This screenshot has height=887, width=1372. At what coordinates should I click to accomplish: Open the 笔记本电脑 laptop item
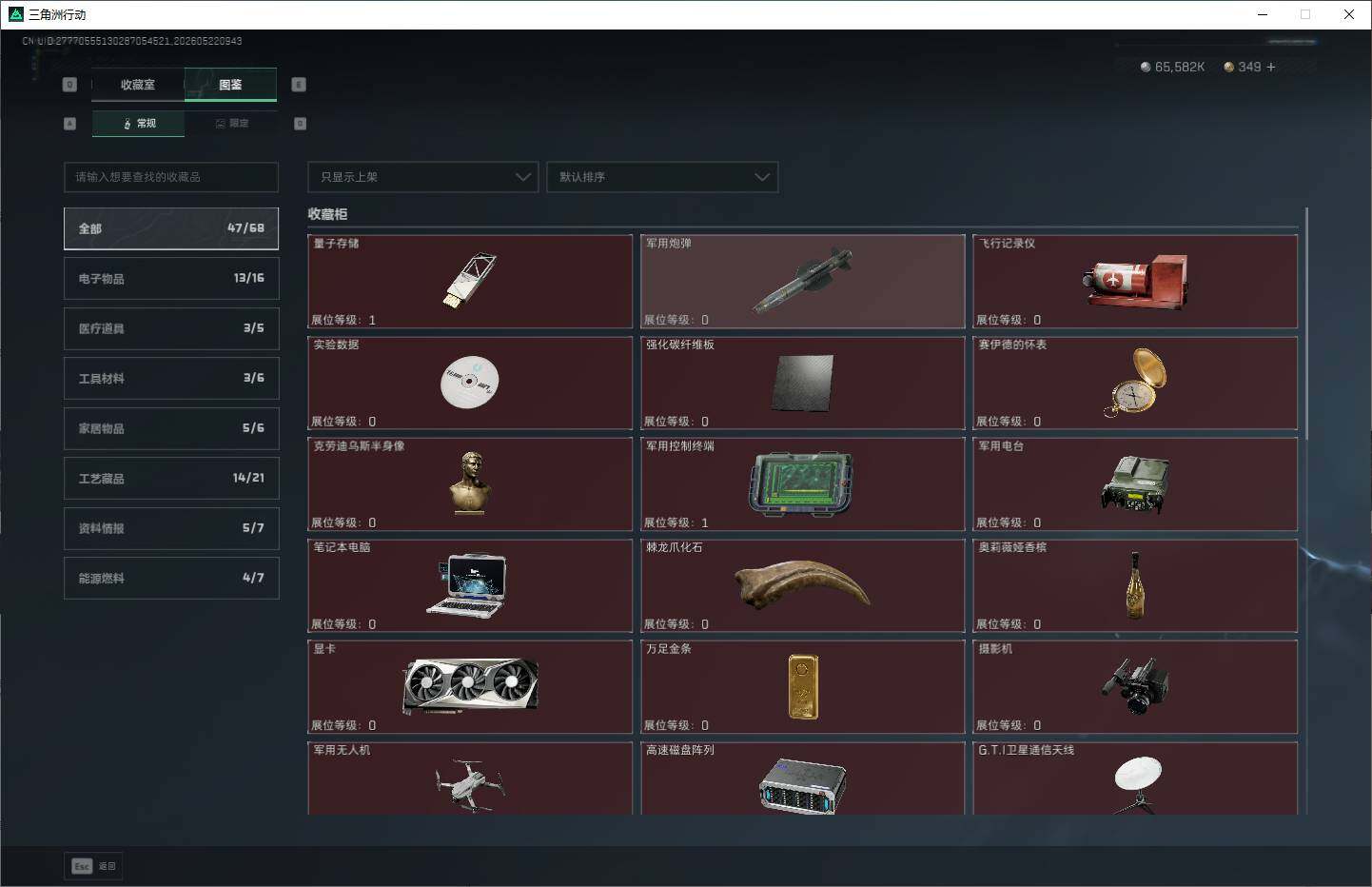470,585
